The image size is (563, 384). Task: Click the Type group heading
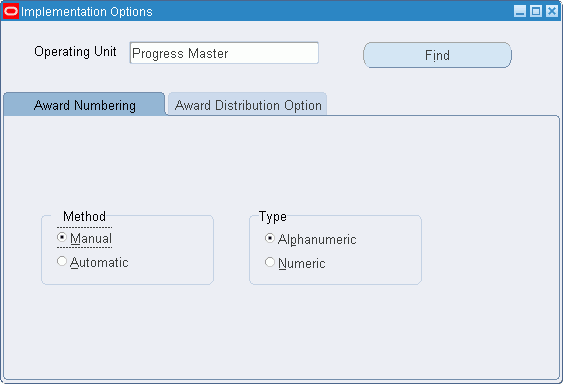pos(273,217)
